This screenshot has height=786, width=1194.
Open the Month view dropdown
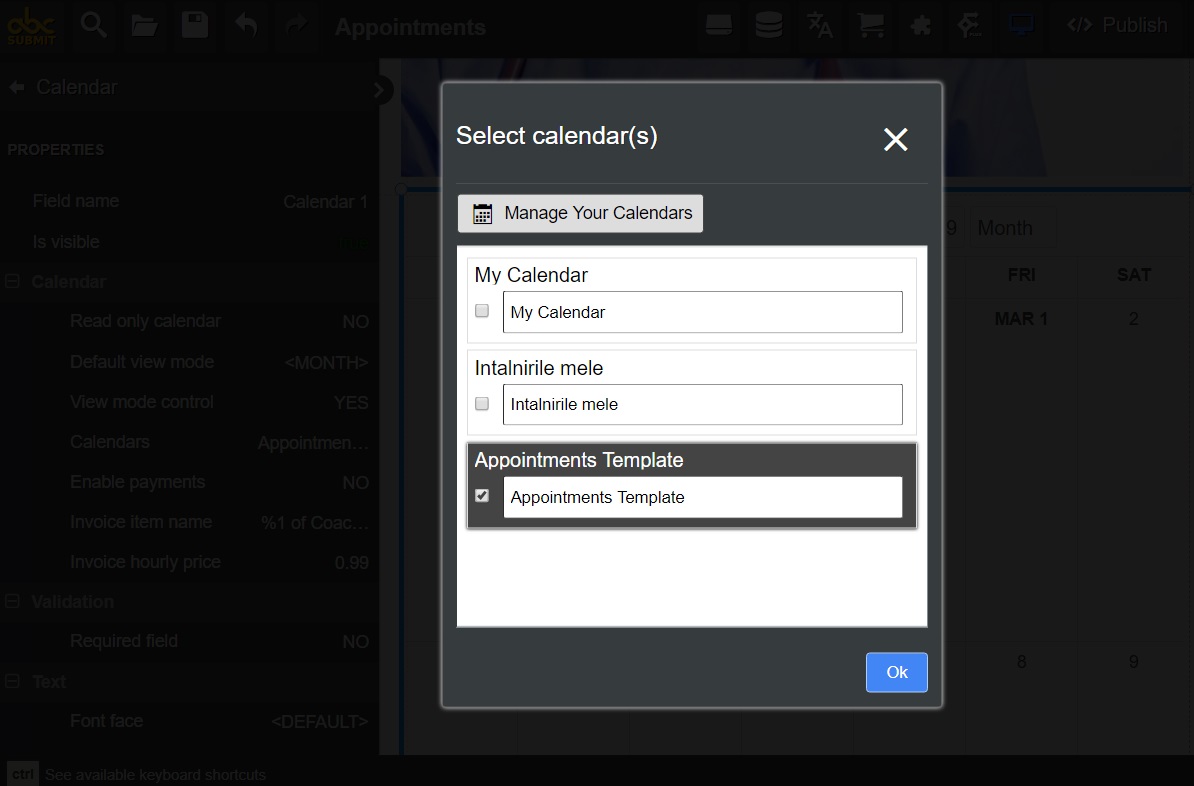pyautogui.click(x=1012, y=227)
